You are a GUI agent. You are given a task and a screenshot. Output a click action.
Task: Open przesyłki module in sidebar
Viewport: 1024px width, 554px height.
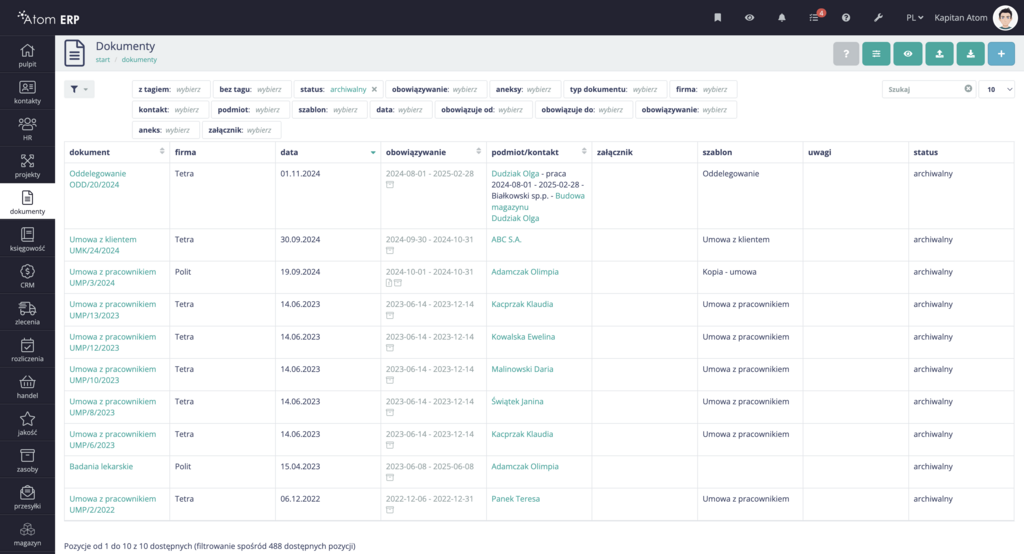[27, 497]
